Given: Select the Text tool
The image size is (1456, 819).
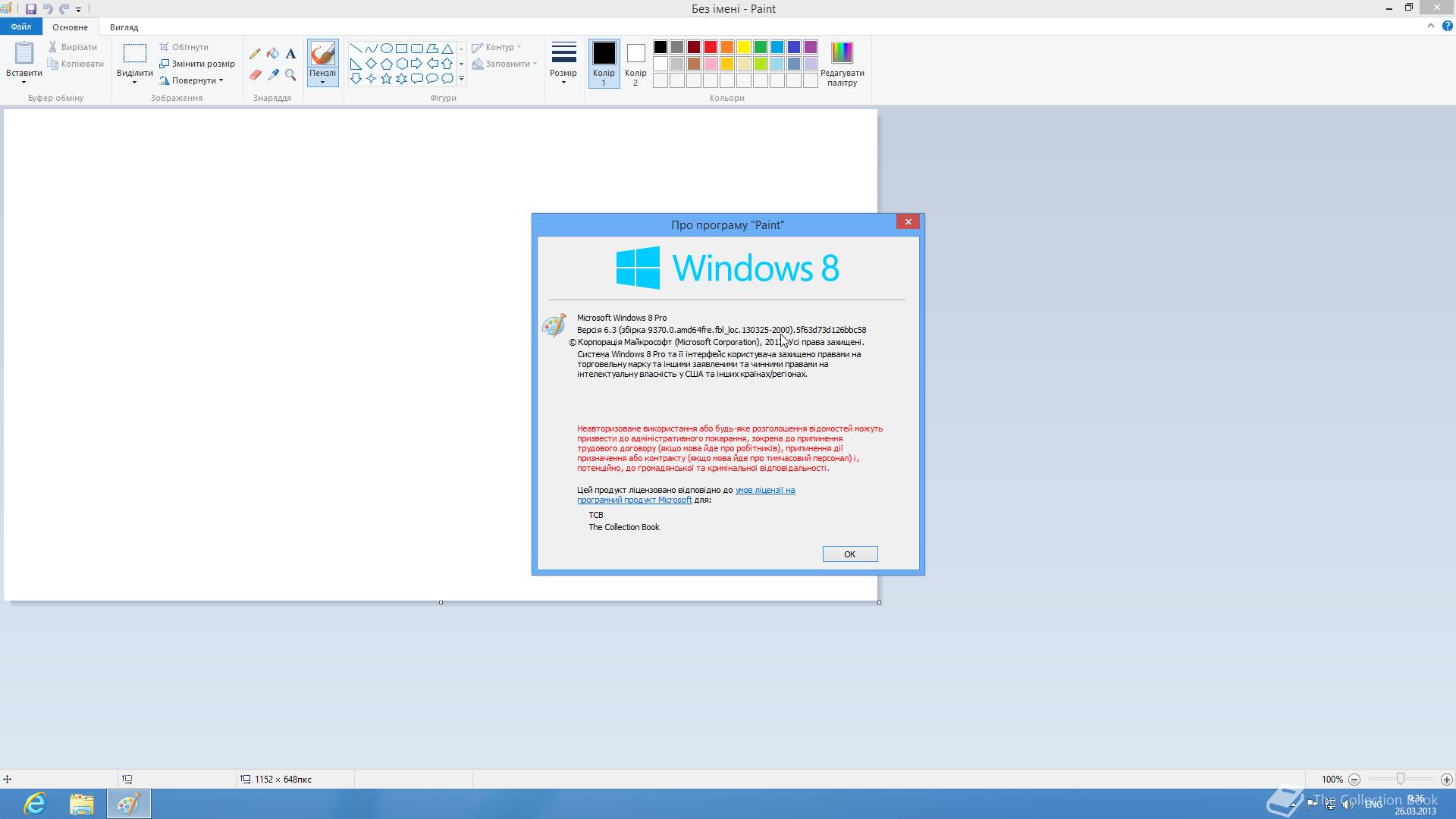Looking at the screenshot, I should (x=290, y=54).
